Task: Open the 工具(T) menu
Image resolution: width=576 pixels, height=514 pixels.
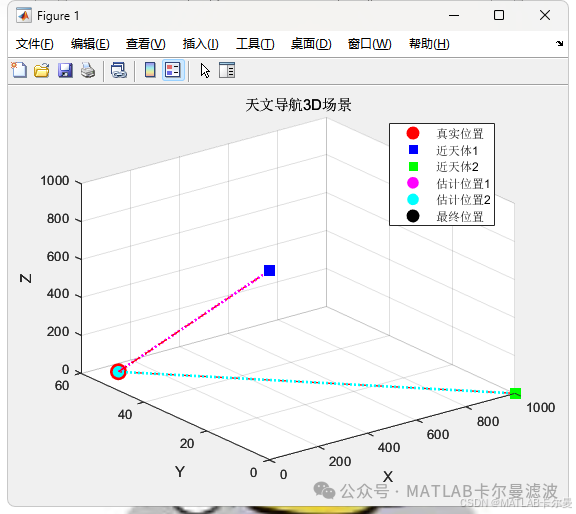Action: tap(255, 44)
